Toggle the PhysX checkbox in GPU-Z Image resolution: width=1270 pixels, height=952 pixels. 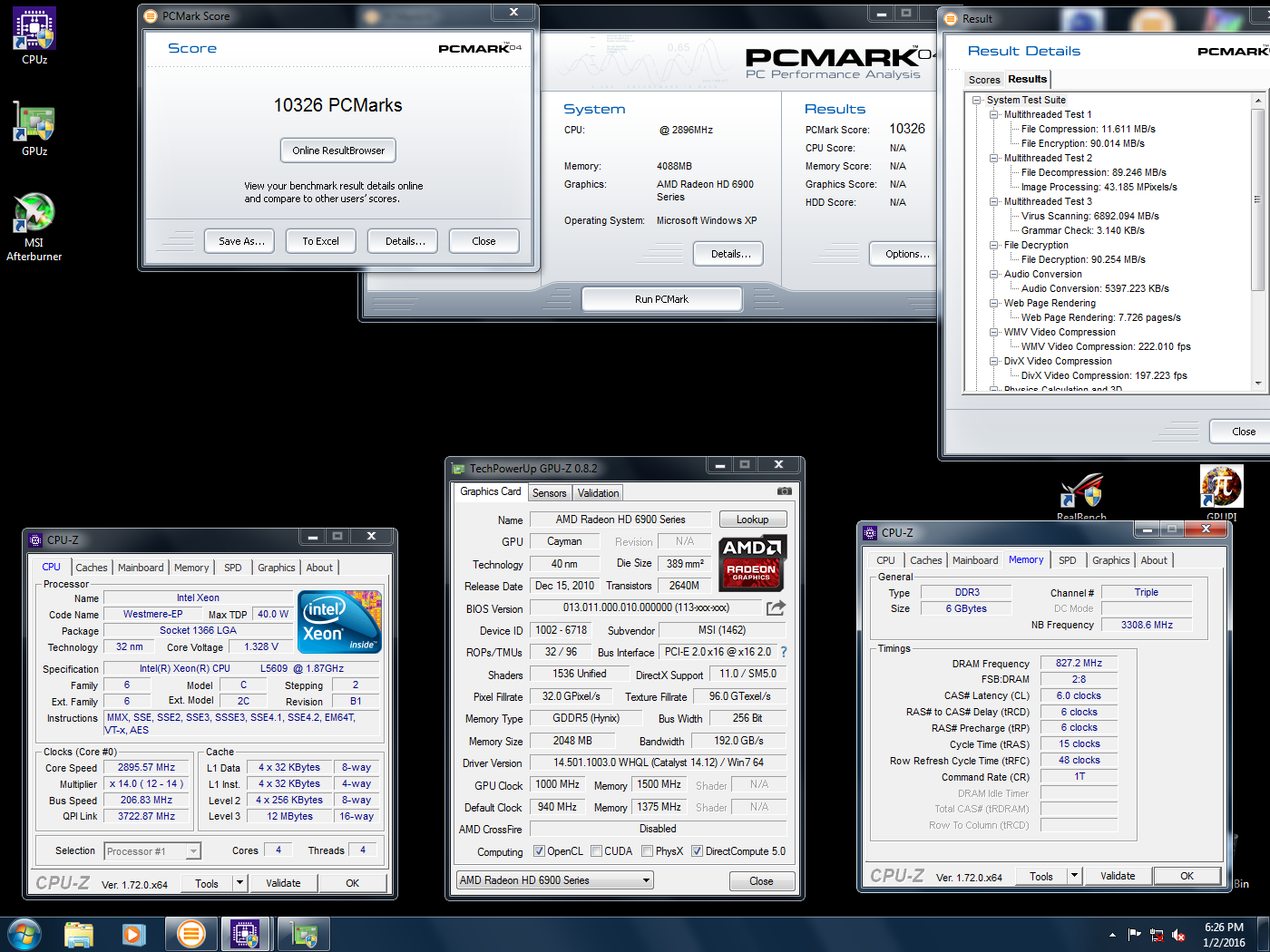point(647,851)
